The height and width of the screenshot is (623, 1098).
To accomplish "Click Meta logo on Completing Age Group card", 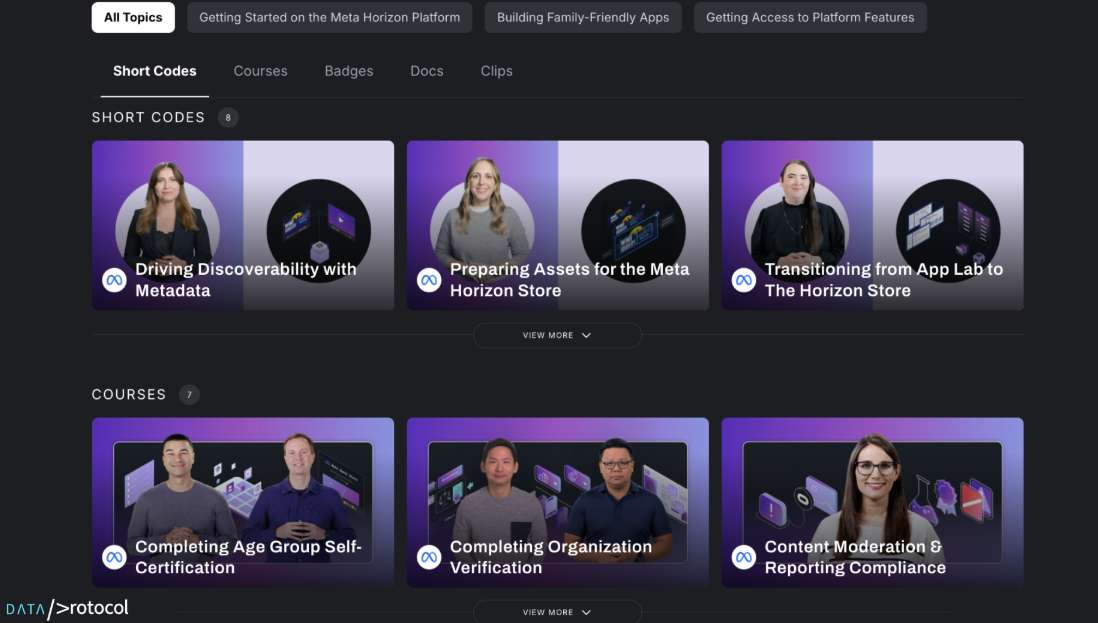I will pos(115,557).
